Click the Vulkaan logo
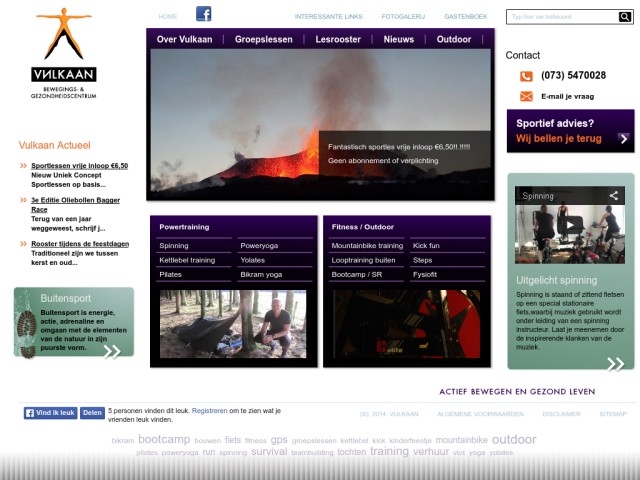The height and width of the screenshot is (480, 640). tap(64, 55)
